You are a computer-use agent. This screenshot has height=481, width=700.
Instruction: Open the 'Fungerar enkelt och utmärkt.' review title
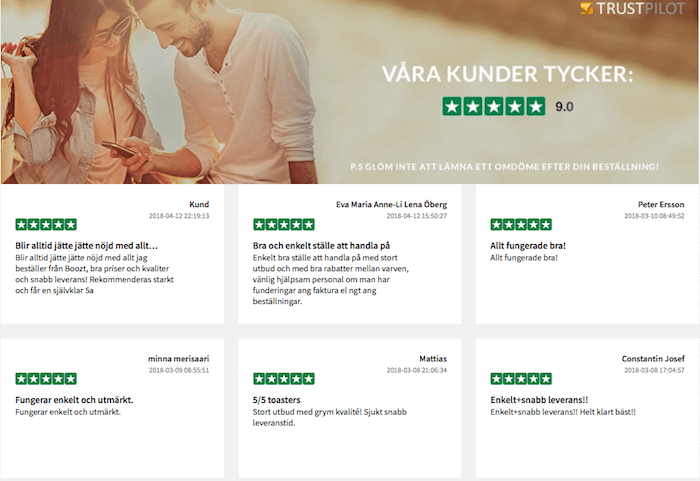click(x=74, y=400)
